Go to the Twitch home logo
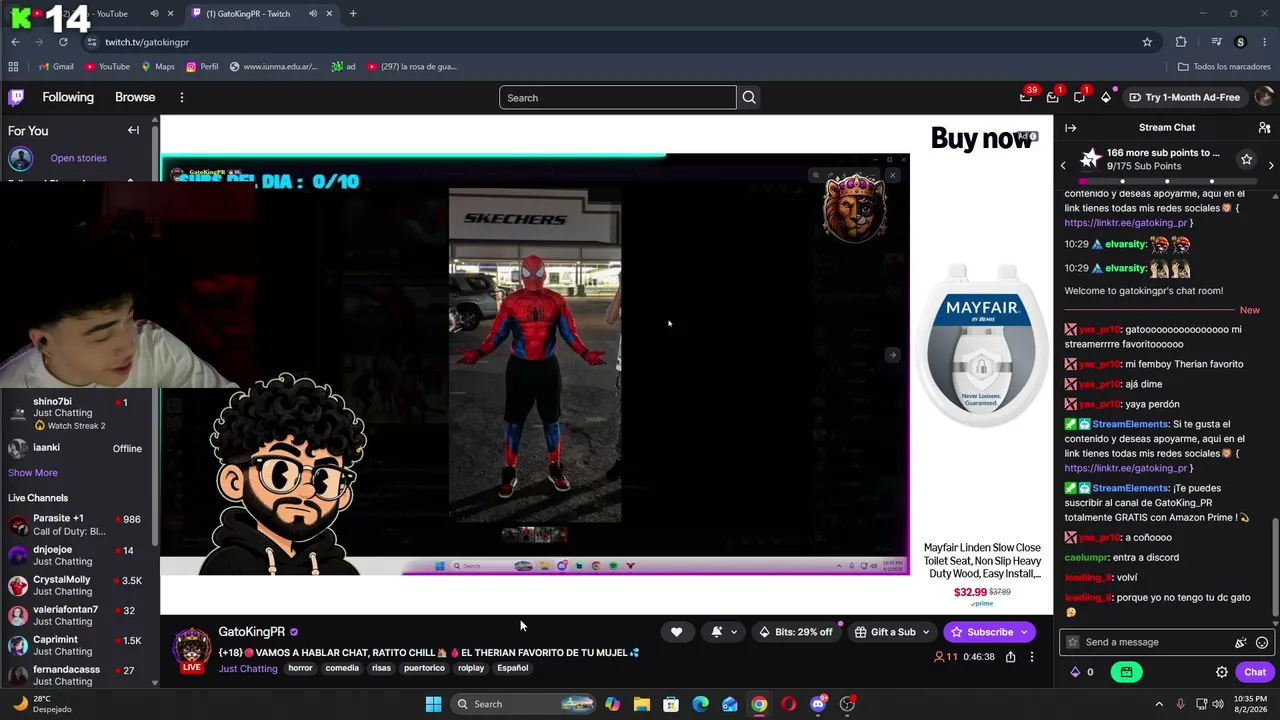The height and width of the screenshot is (720, 1280). [16, 97]
